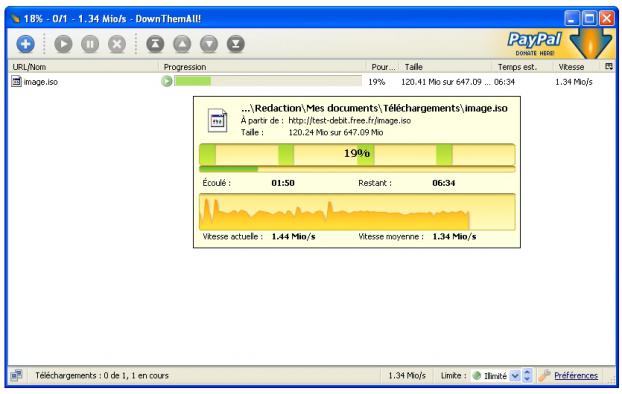Screen dimensions: 622x394
Task: Select the image.iso download row
Action: click(x=311, y=82)
